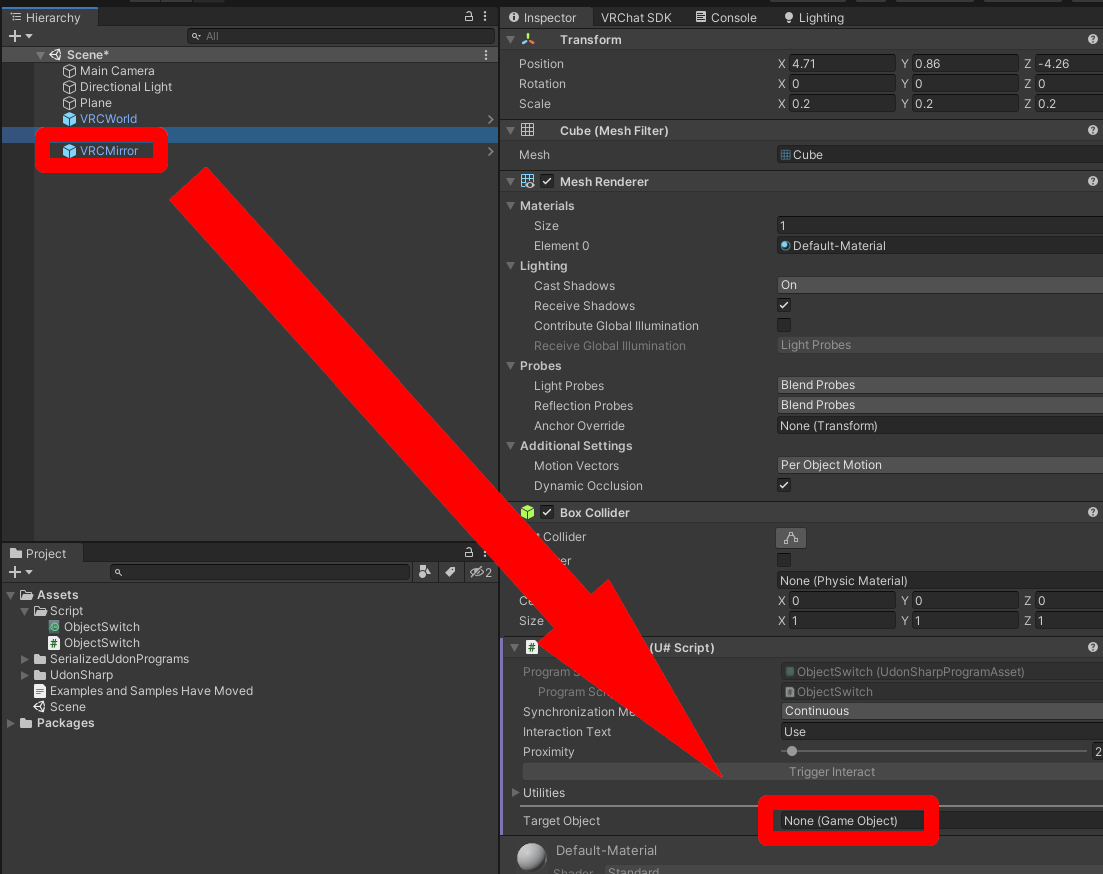Screen dimensions: 1103x874
Task: Click the Cube Mesh Filter help icon
Action: [x=1092, y=130]
